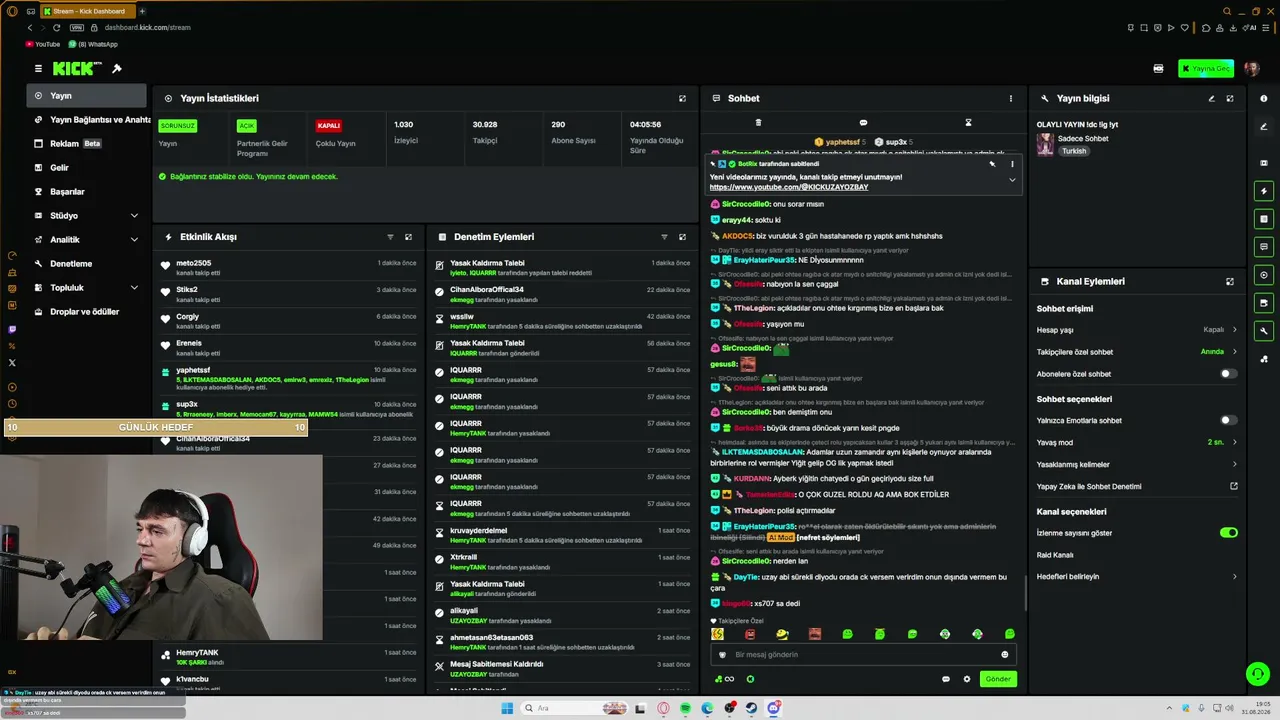Screen dimensions: 1280x720
Task: Select Yayın in the sidebar
Action: coord(88,96)
